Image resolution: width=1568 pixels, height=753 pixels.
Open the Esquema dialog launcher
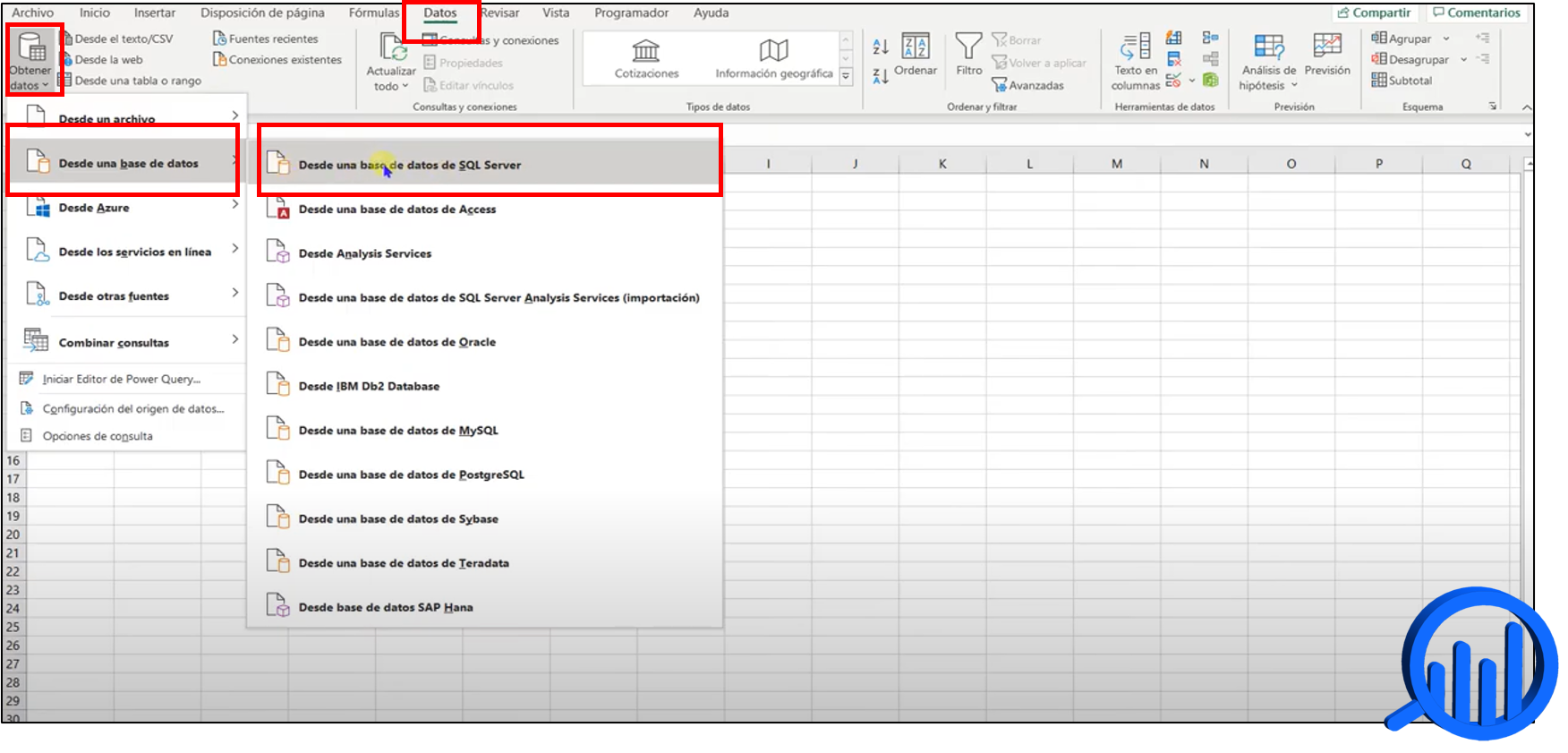click(x=1493, y=107)
